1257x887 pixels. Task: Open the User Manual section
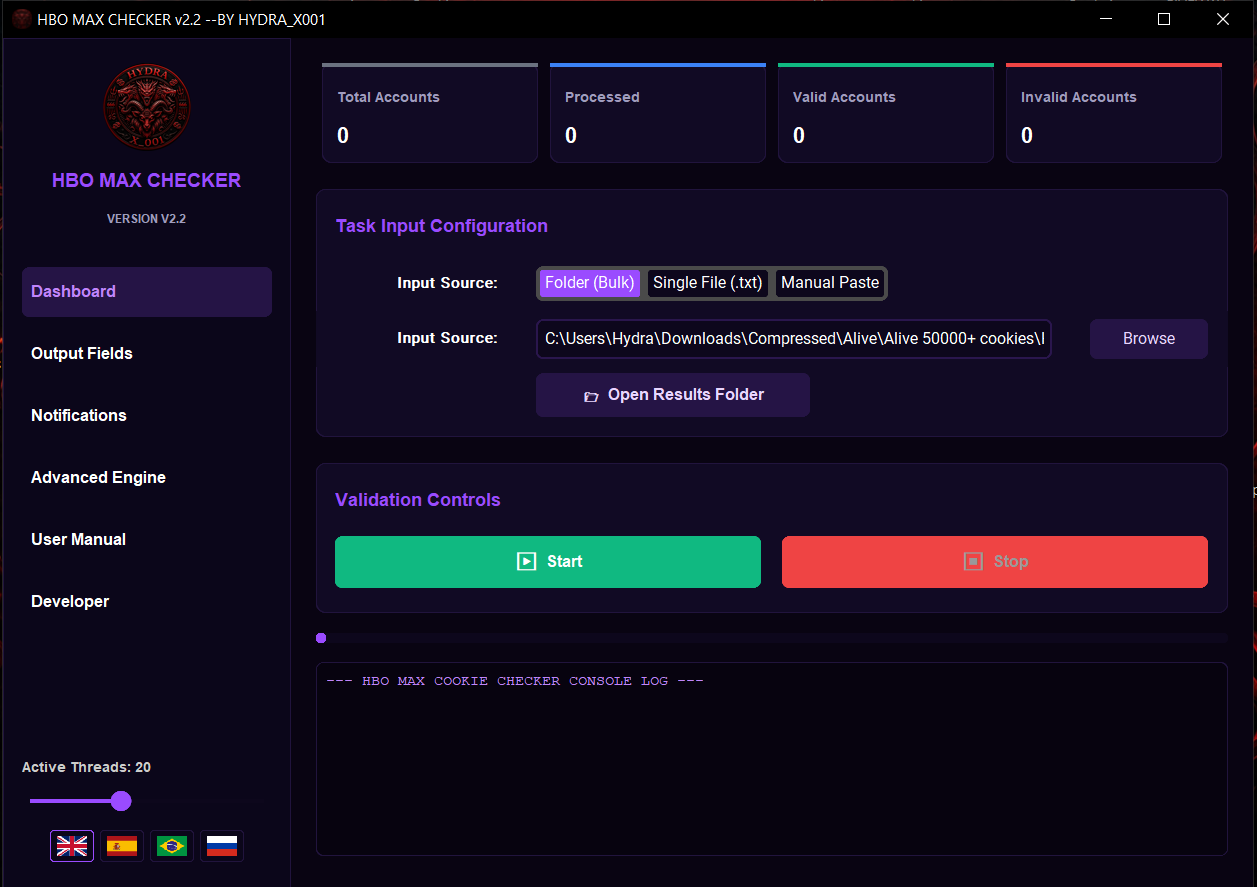click(147, 540)
